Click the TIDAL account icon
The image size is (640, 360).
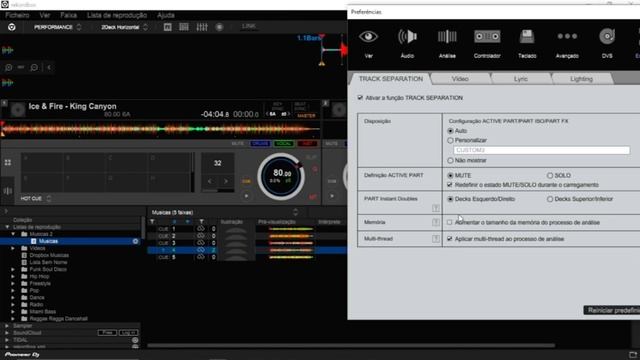[x=135, y=340]
